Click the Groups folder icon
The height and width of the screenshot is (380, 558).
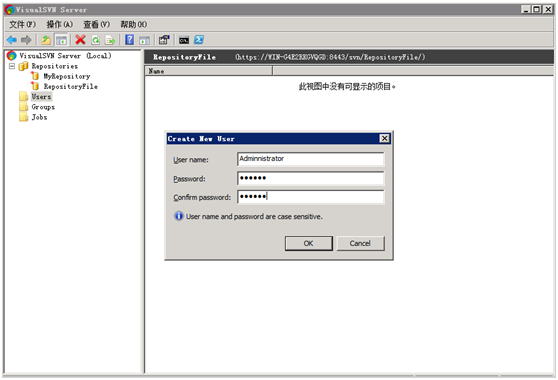click(x=24, y=107)
